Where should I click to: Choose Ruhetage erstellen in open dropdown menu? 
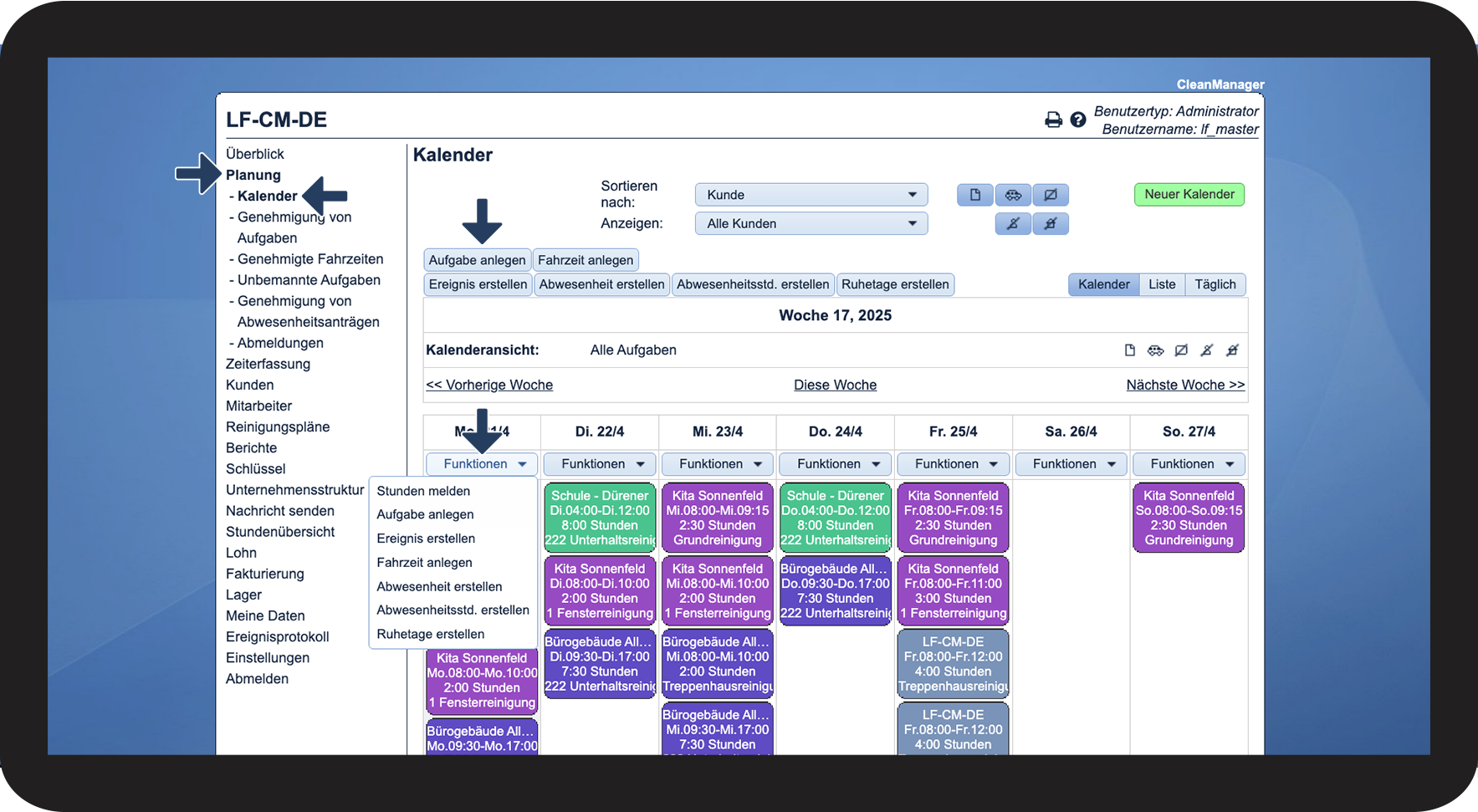pyautogui.click(x=430, y=634)
